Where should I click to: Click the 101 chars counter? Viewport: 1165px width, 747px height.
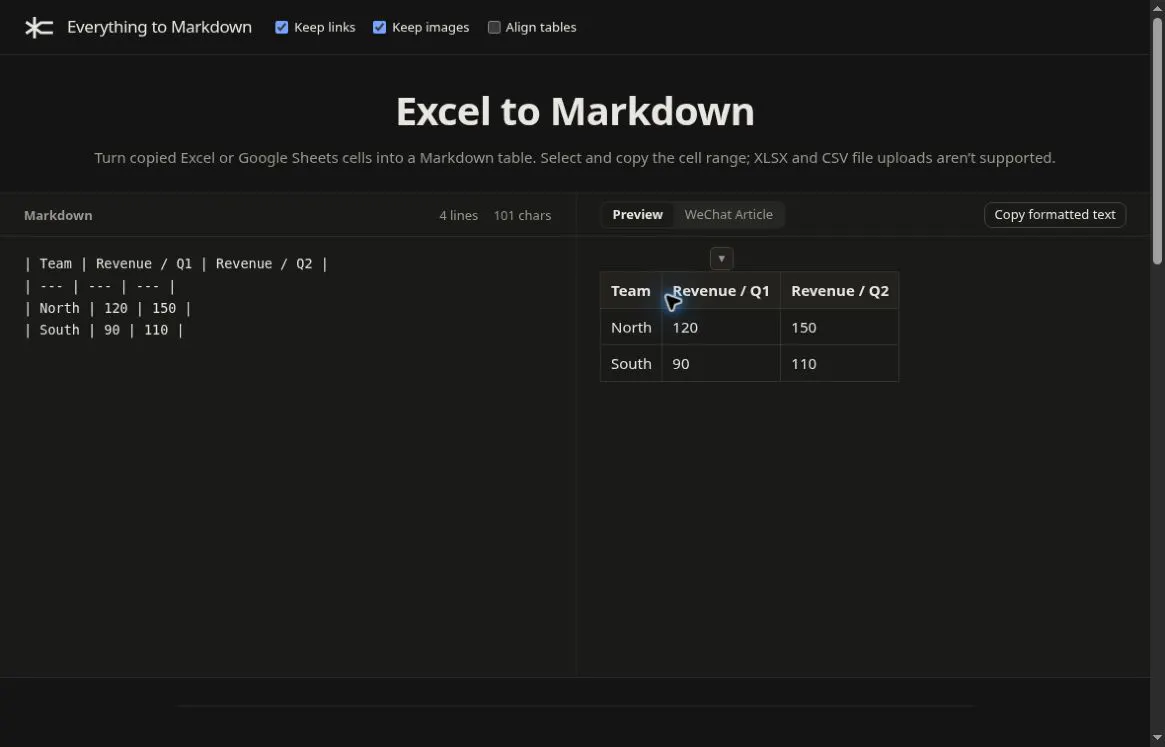tap(522, 216)
